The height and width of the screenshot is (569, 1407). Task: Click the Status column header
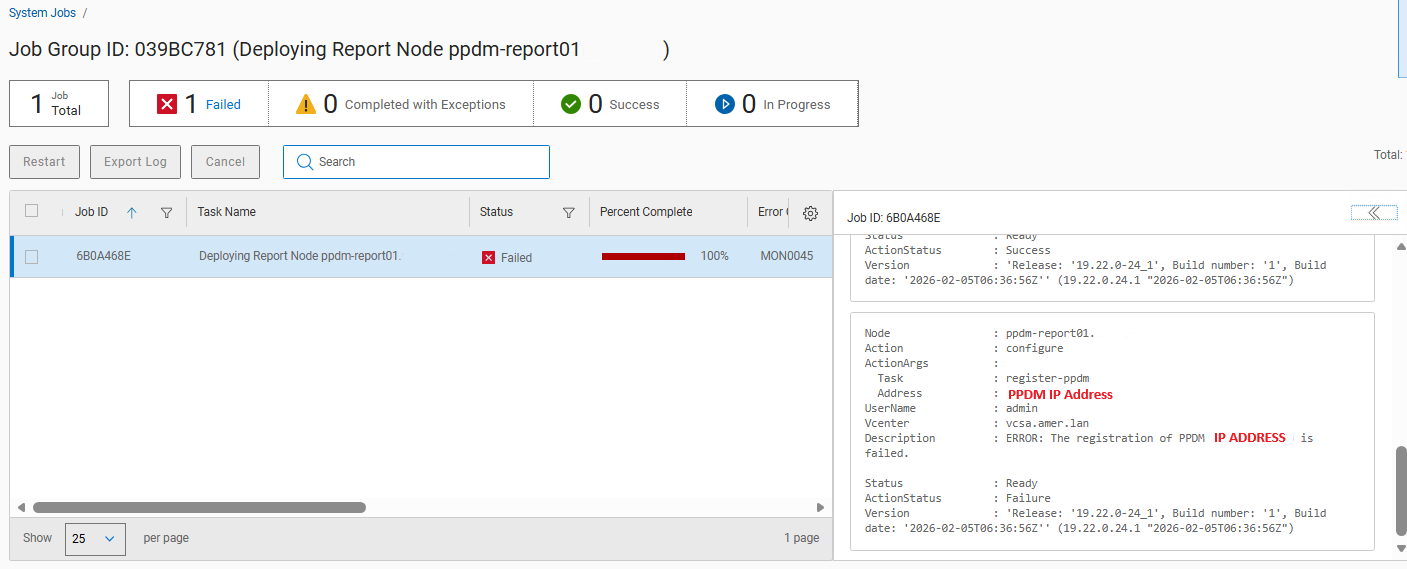[496, 212]
